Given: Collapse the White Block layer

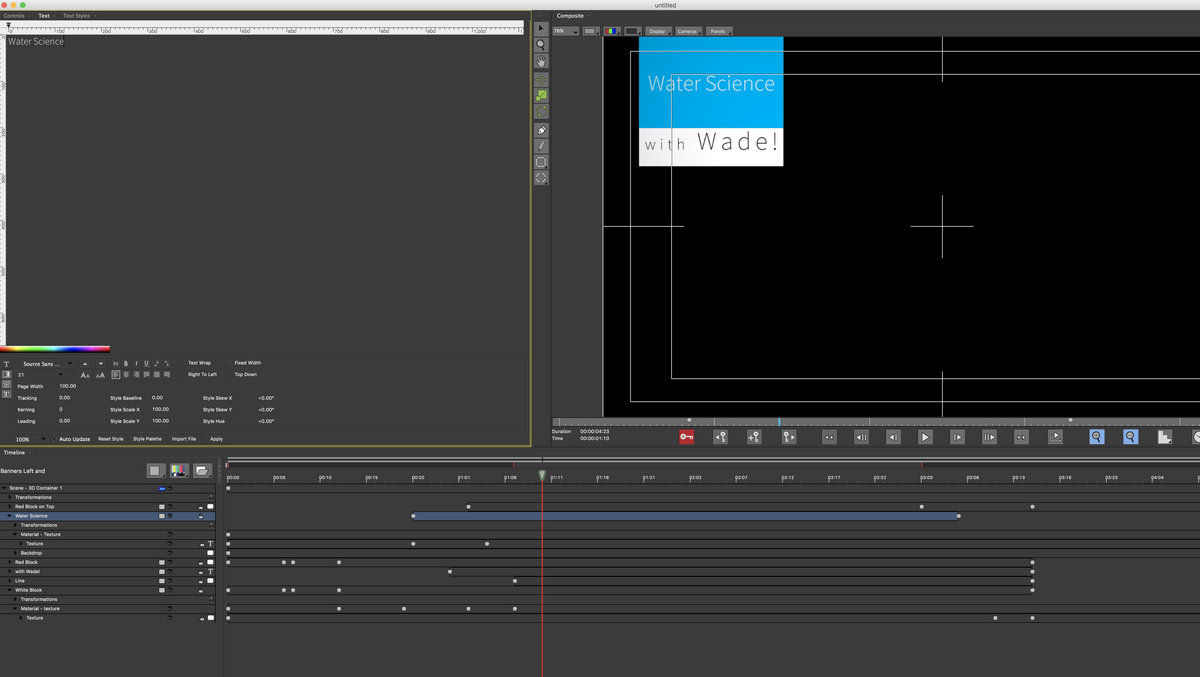Looking at the screenshot, I should 10,590.
